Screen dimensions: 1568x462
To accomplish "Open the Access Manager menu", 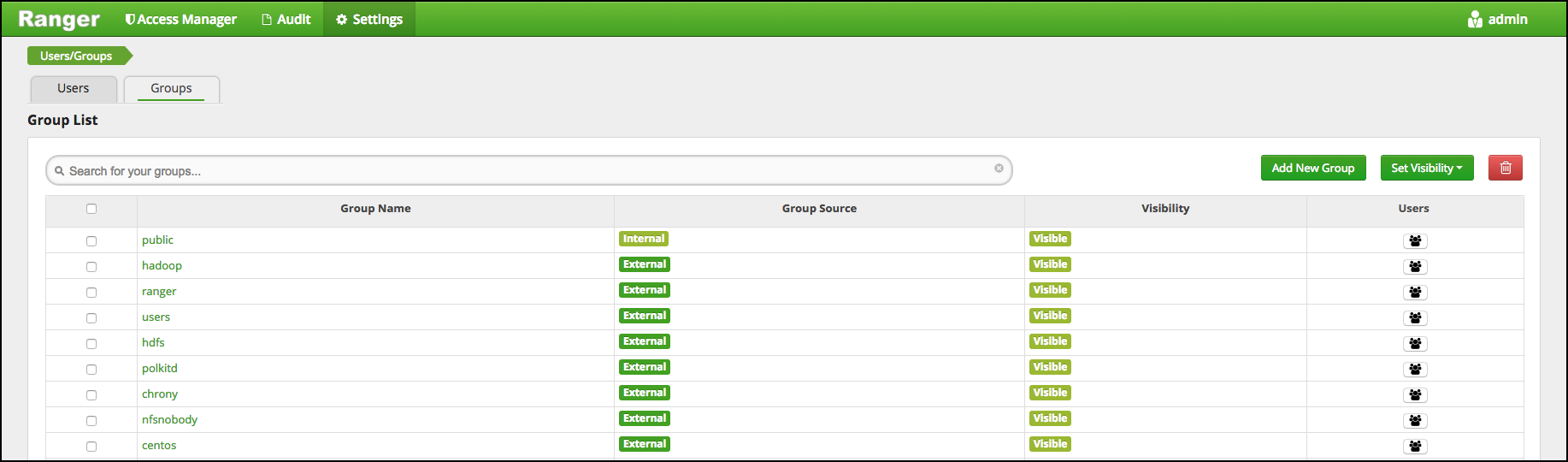I will (180, 19).
